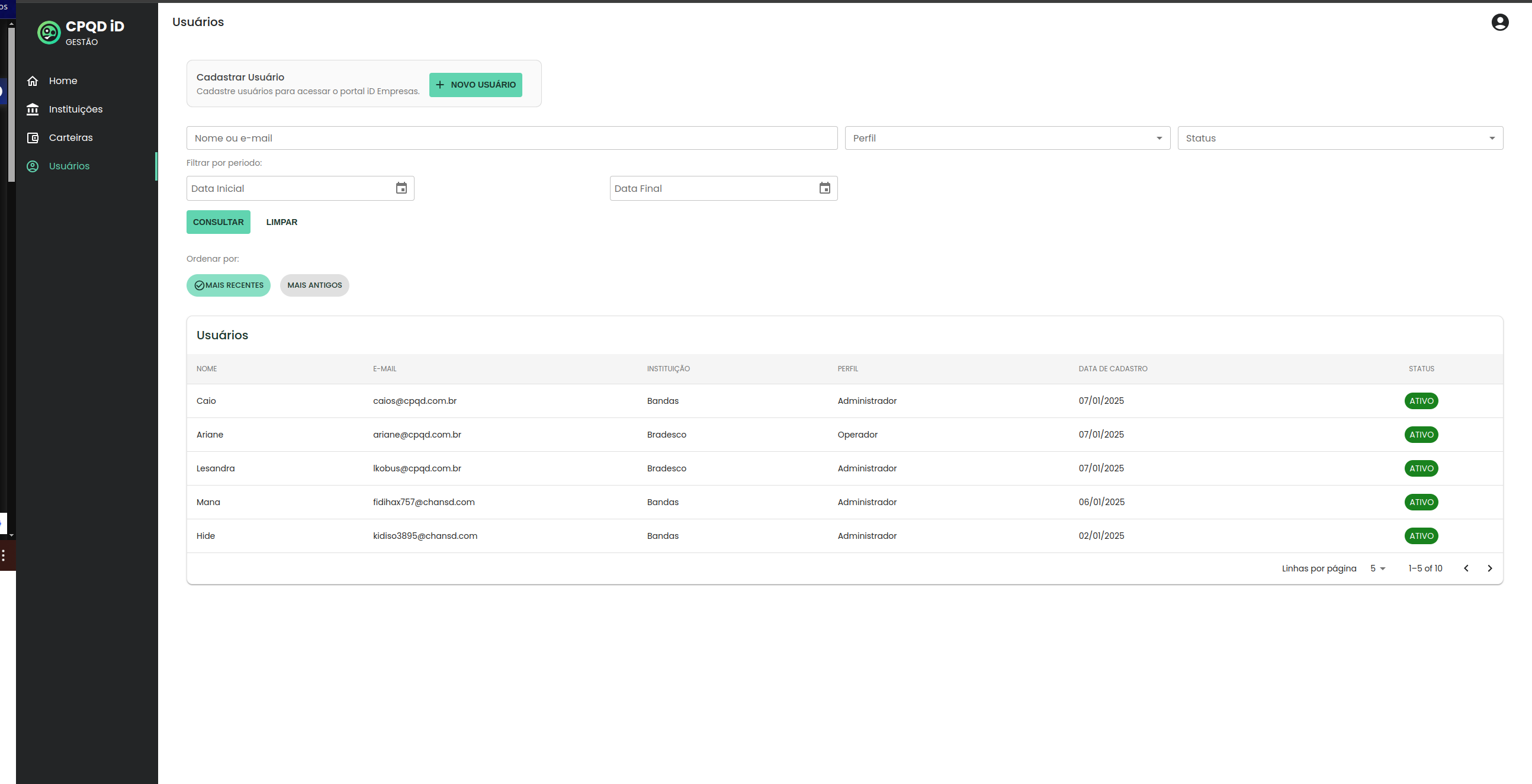Click the Novo Usuário button
The height and width of the screenshot is (784, 1532).
475,85
